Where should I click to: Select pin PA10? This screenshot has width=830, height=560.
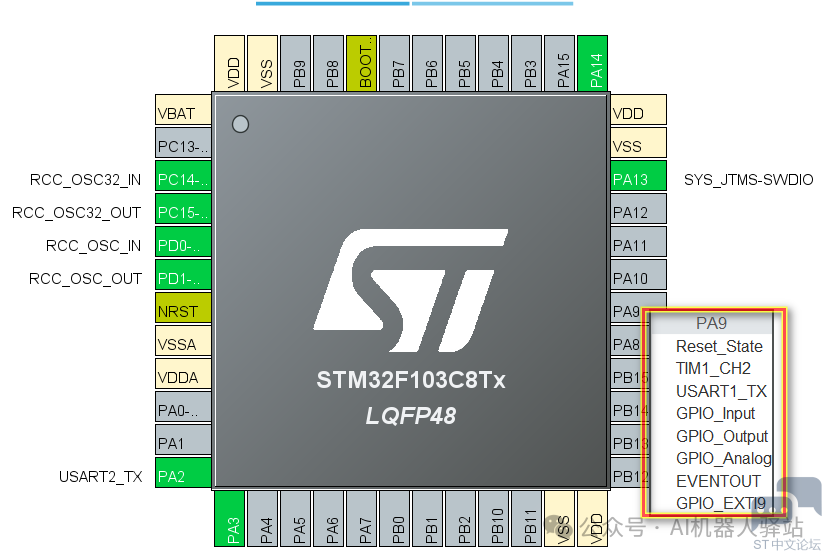pyautogui.click(x=638, y=274)
